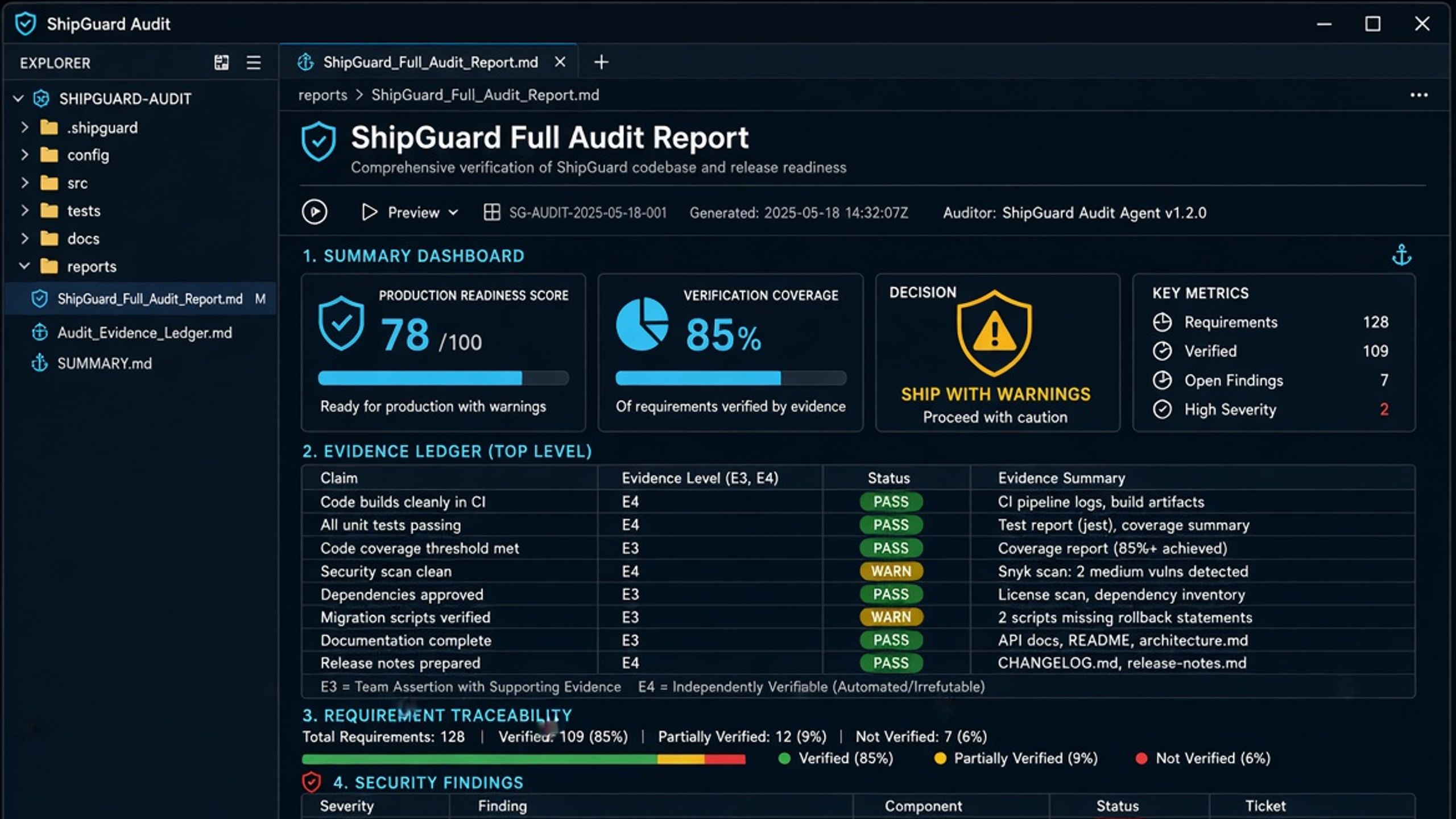Switch to the ShipGuard_Full_Audit_Report.md tab

point(429,62)
